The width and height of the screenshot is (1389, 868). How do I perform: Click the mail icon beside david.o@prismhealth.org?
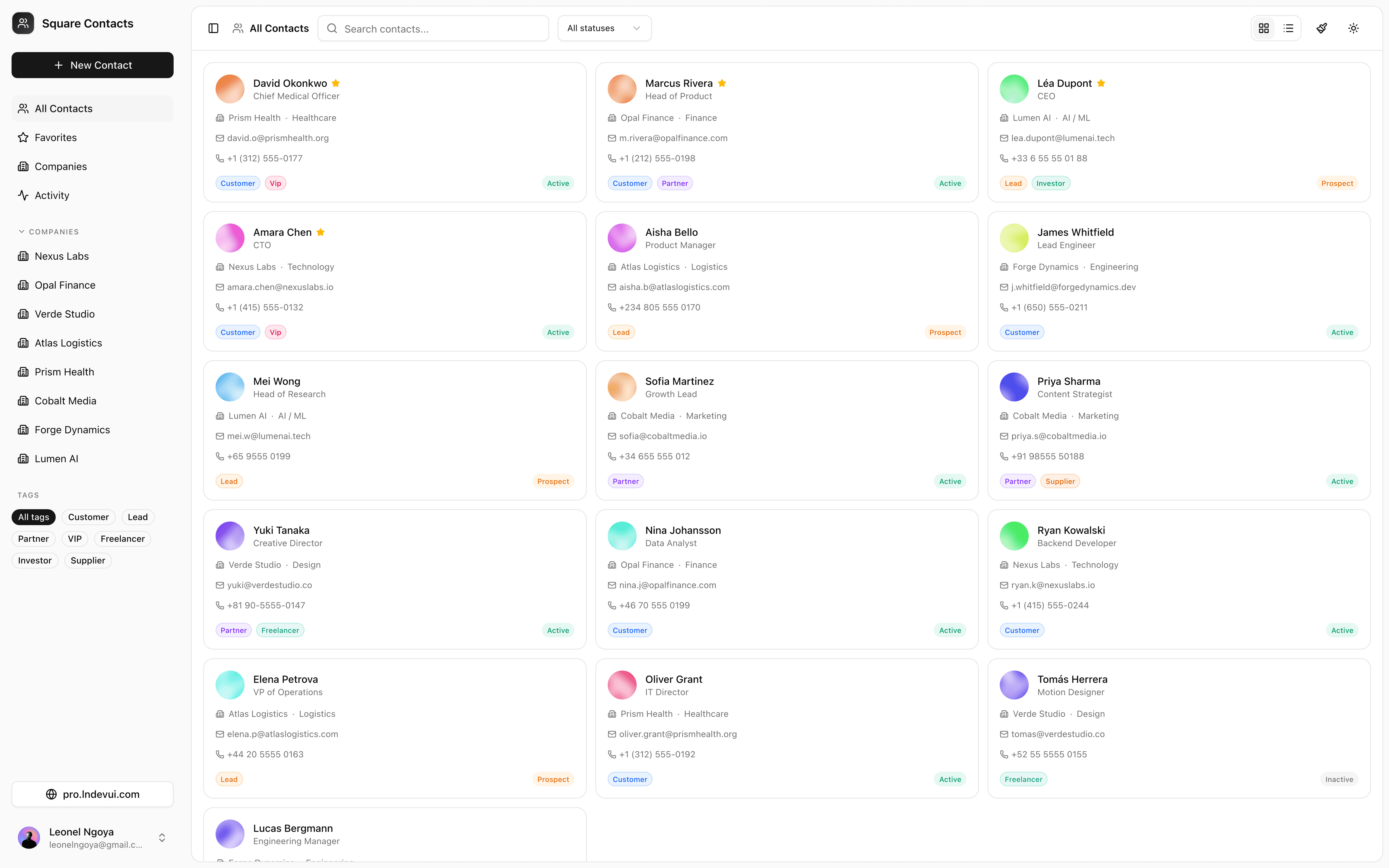220,138
